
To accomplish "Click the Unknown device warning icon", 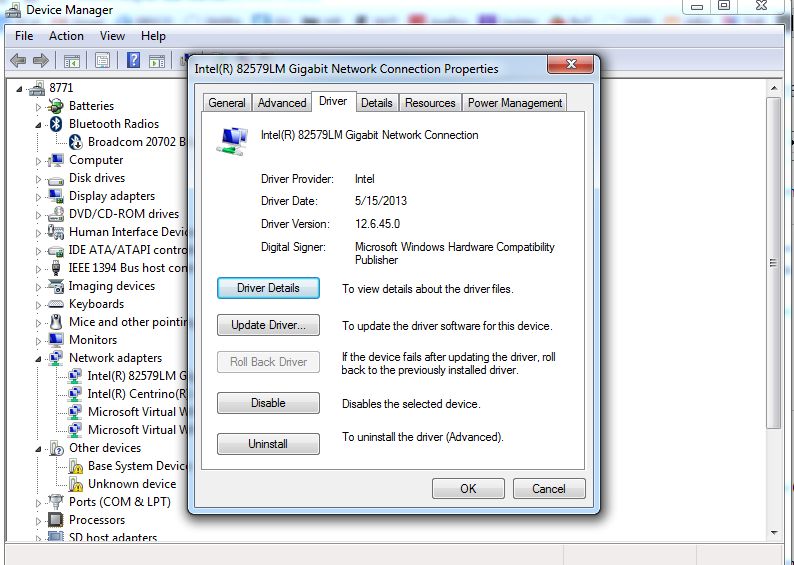I will point(75,484).
